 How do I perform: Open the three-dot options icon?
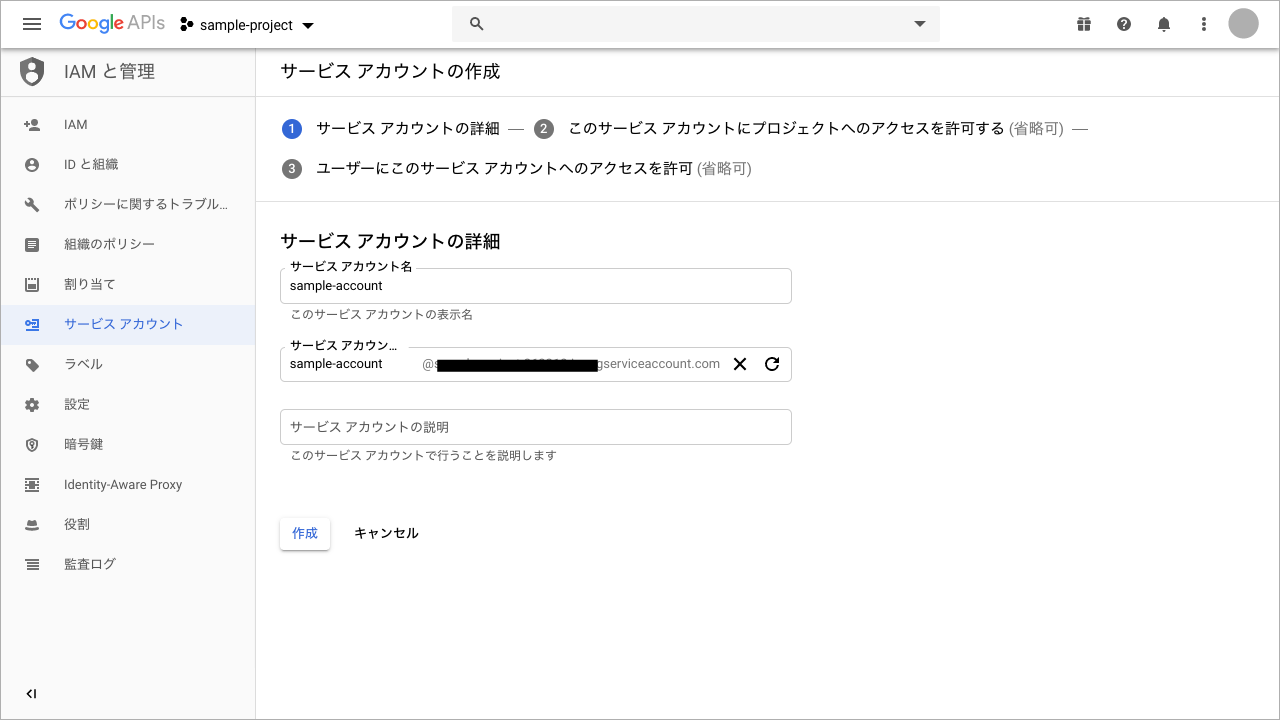(1204, 23)
